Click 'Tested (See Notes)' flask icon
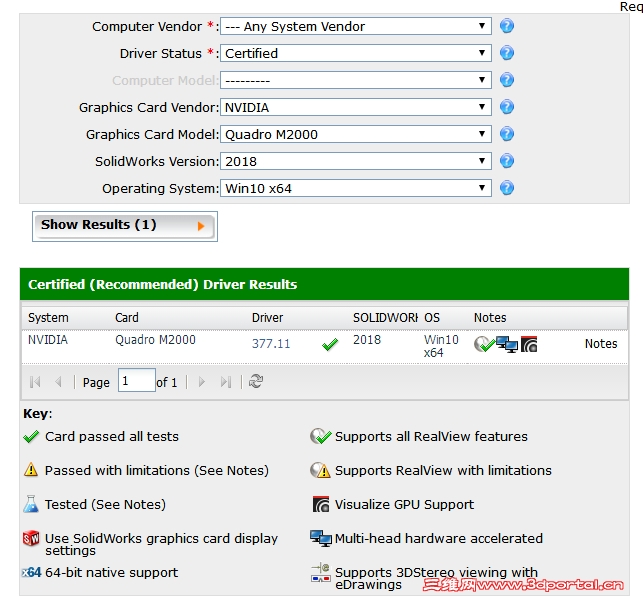The height and width of the screenshot is (598, 643). [31, 504]
